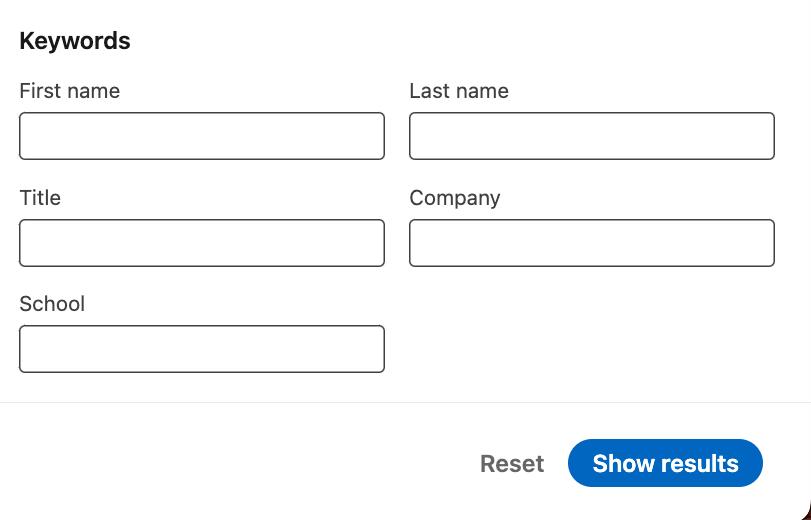Apply filters with the blue Show results button

[665, 464]
